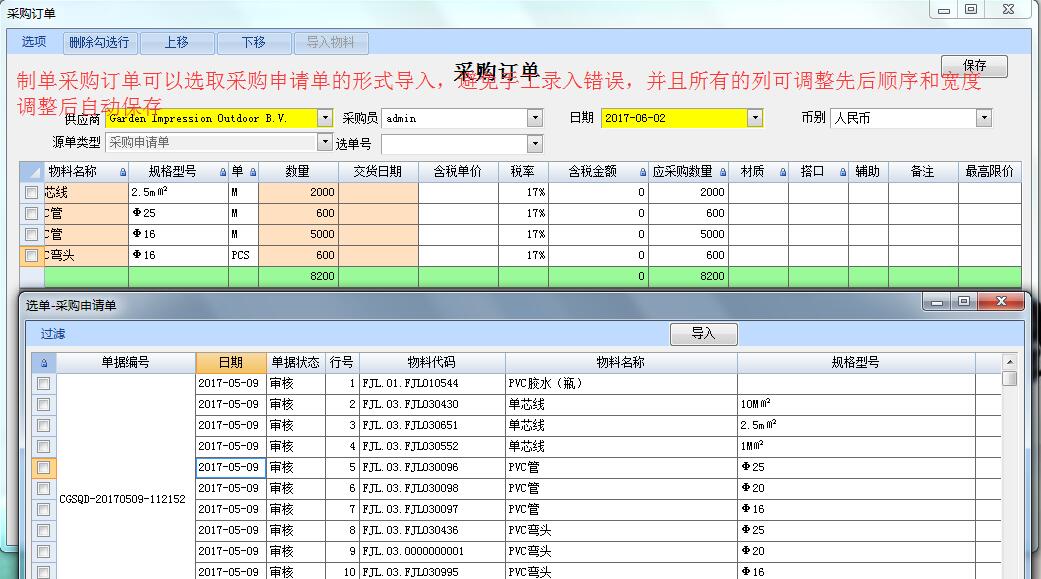Check row 7 FJL030097 in request list
1041x579 pixels.
(44, 509)
